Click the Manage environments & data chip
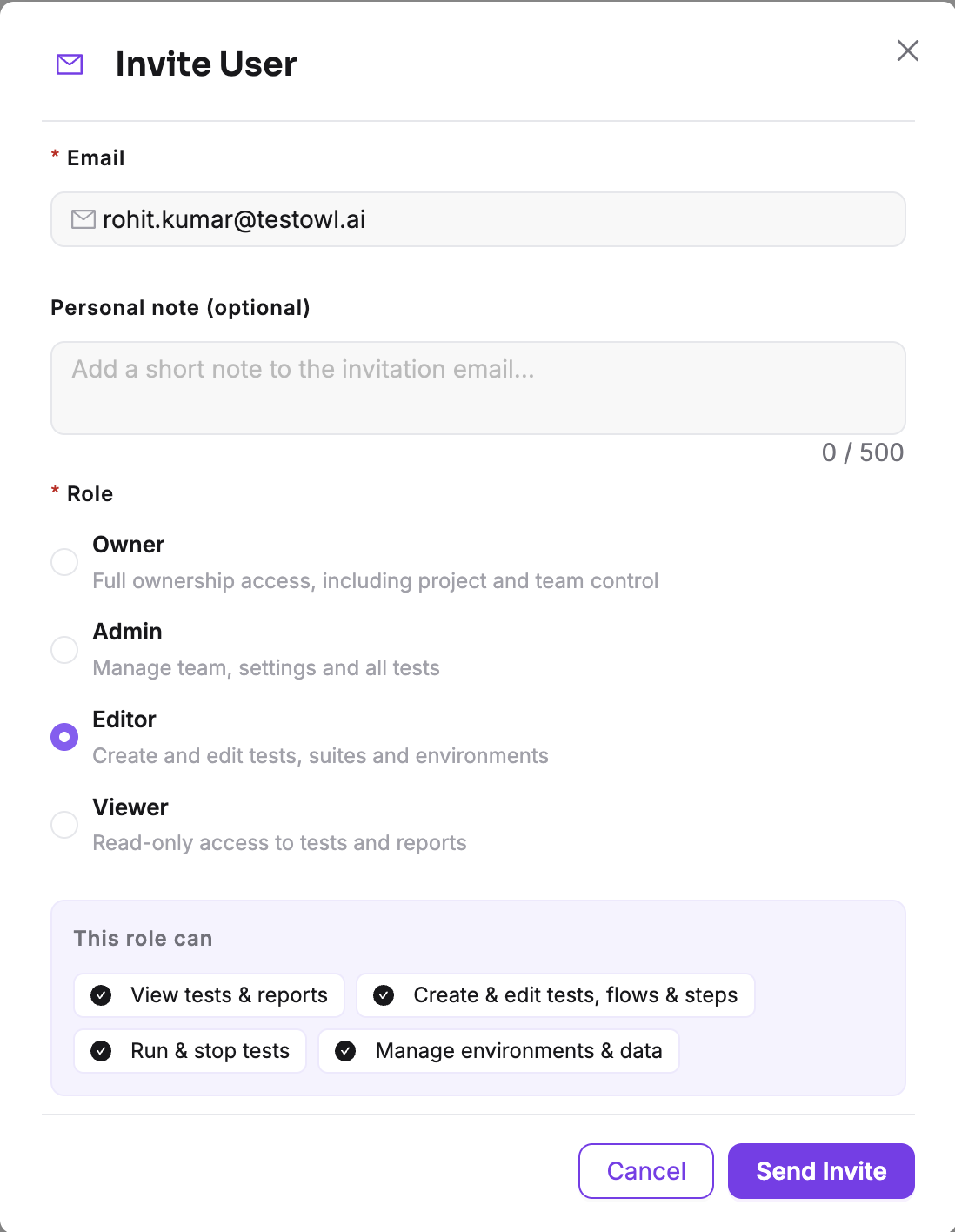Screen dimensions: 955x1232 click(x=498, y=1051)
